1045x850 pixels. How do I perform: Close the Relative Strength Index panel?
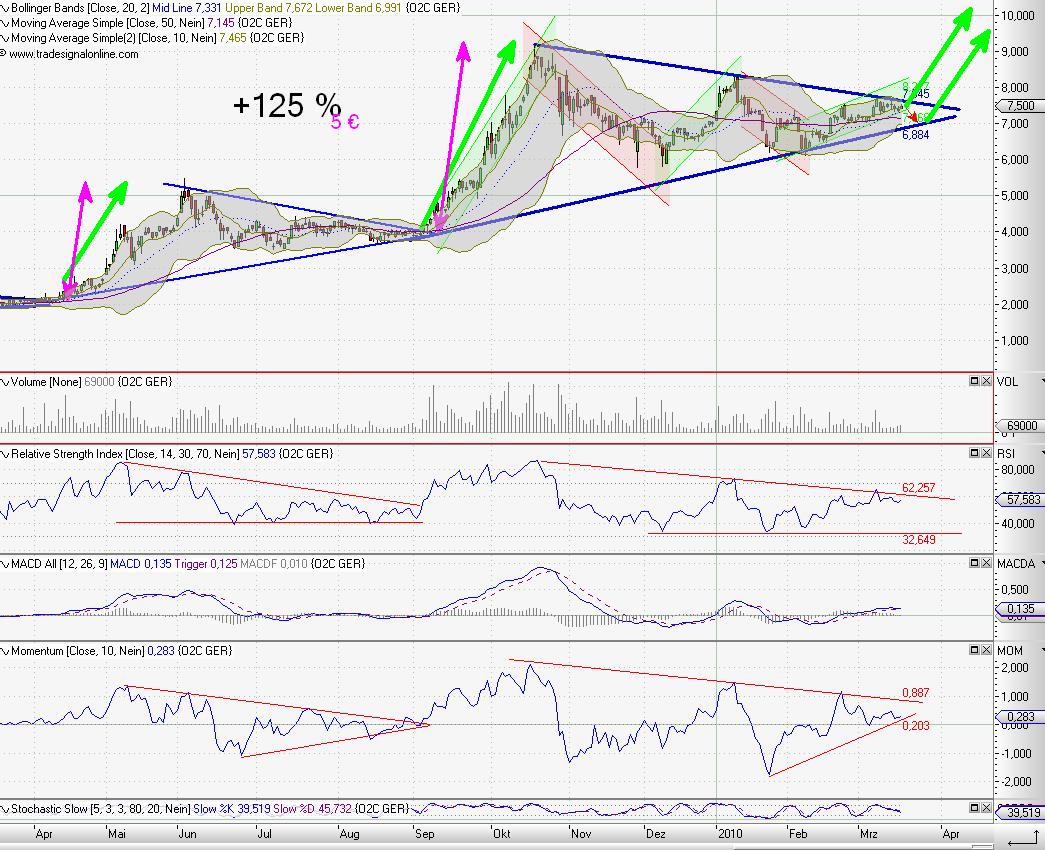click(986, 453)
